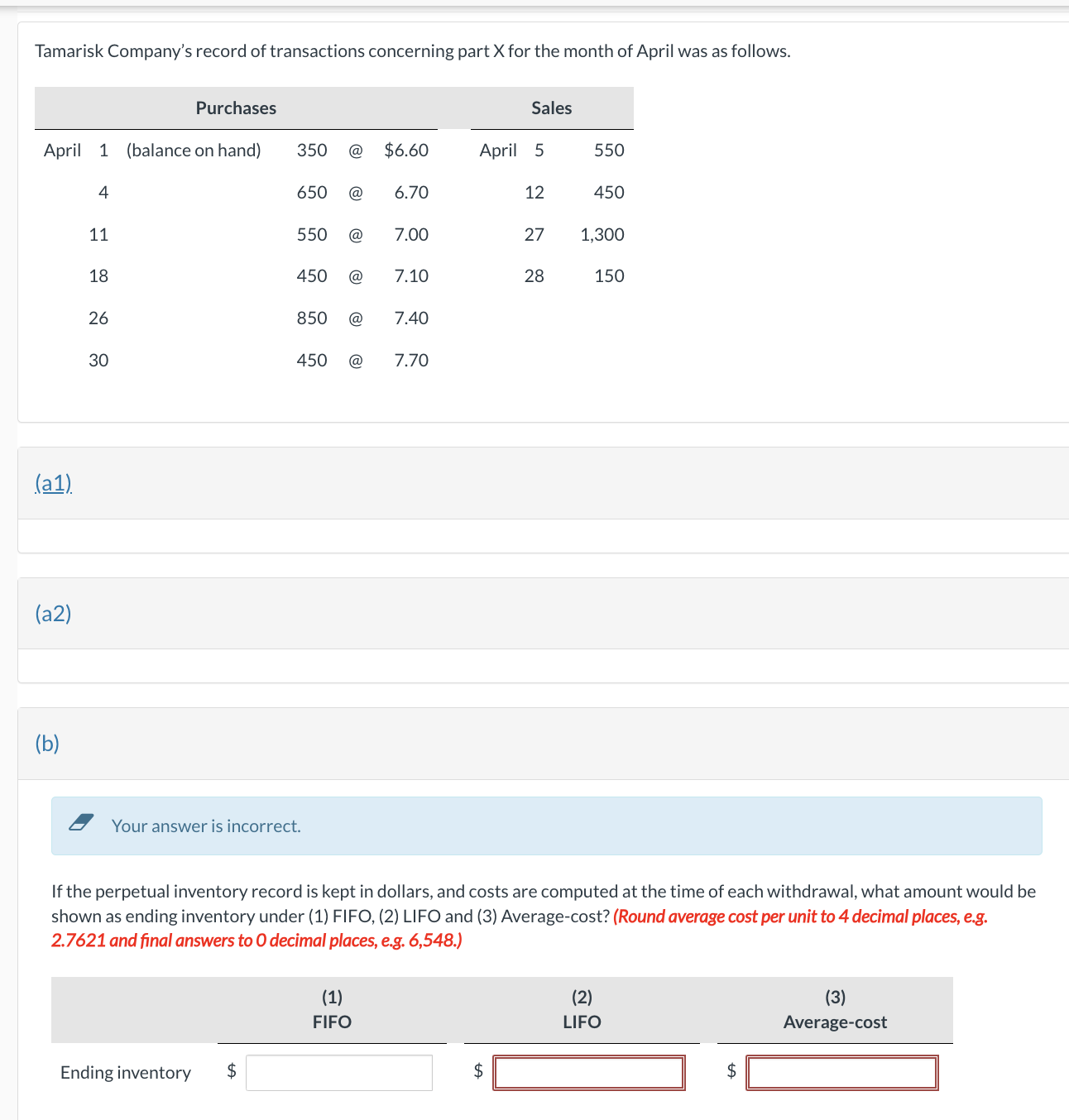This screenshot has width=1069, height=1120.
Task: Select the Ending inventory row label
Action: point(125,1072)
